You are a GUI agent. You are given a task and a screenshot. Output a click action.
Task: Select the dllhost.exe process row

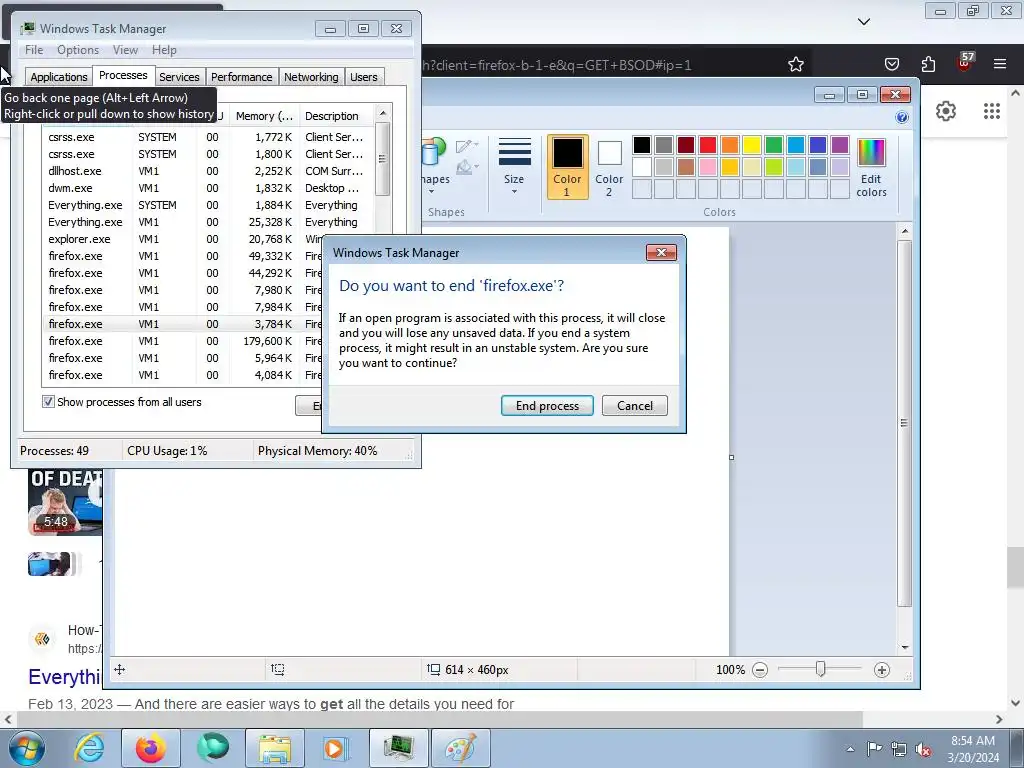(208, 171)
